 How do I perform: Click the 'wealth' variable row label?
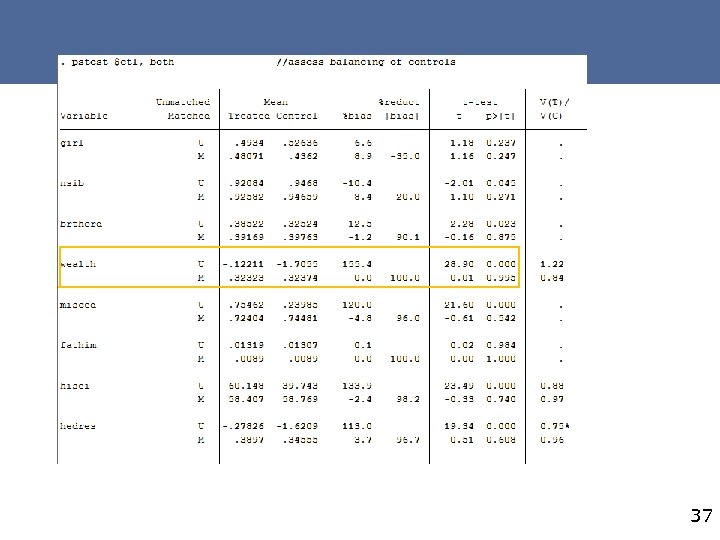78,263
